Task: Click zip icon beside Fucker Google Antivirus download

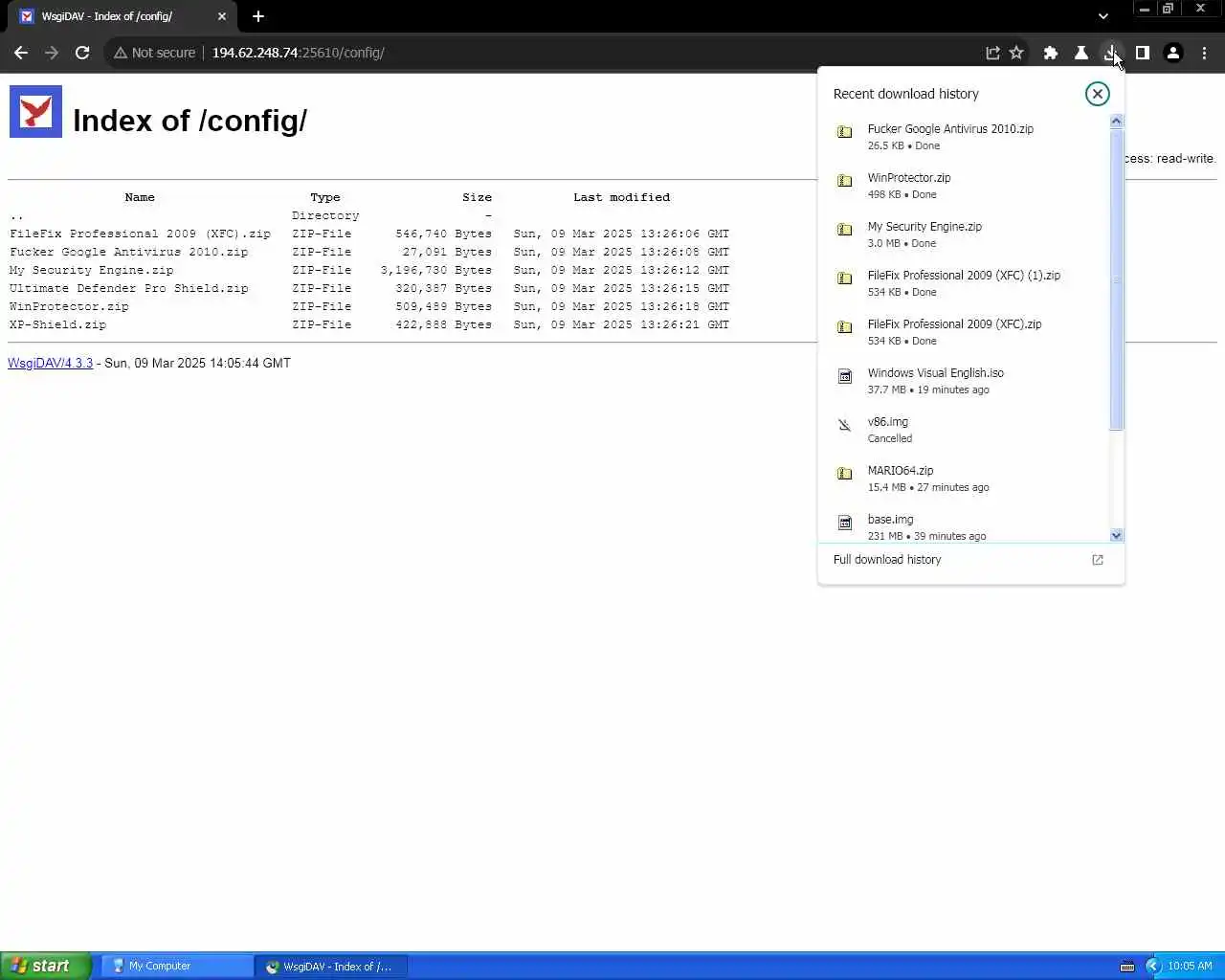Action: pyautogui.click(x=845, y=132)
